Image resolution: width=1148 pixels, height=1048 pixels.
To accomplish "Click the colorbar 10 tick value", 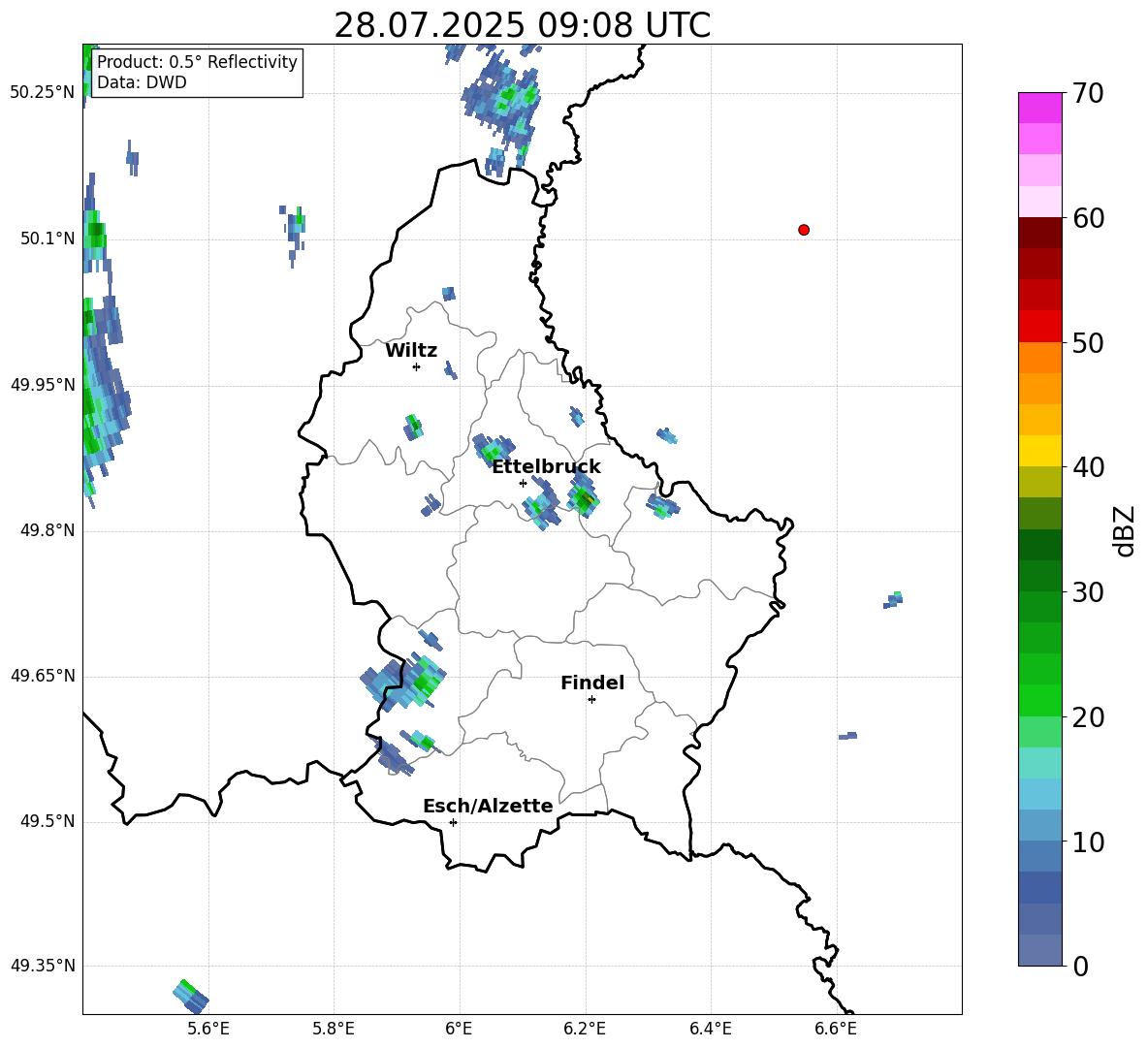I will [x=1088, y=842].
